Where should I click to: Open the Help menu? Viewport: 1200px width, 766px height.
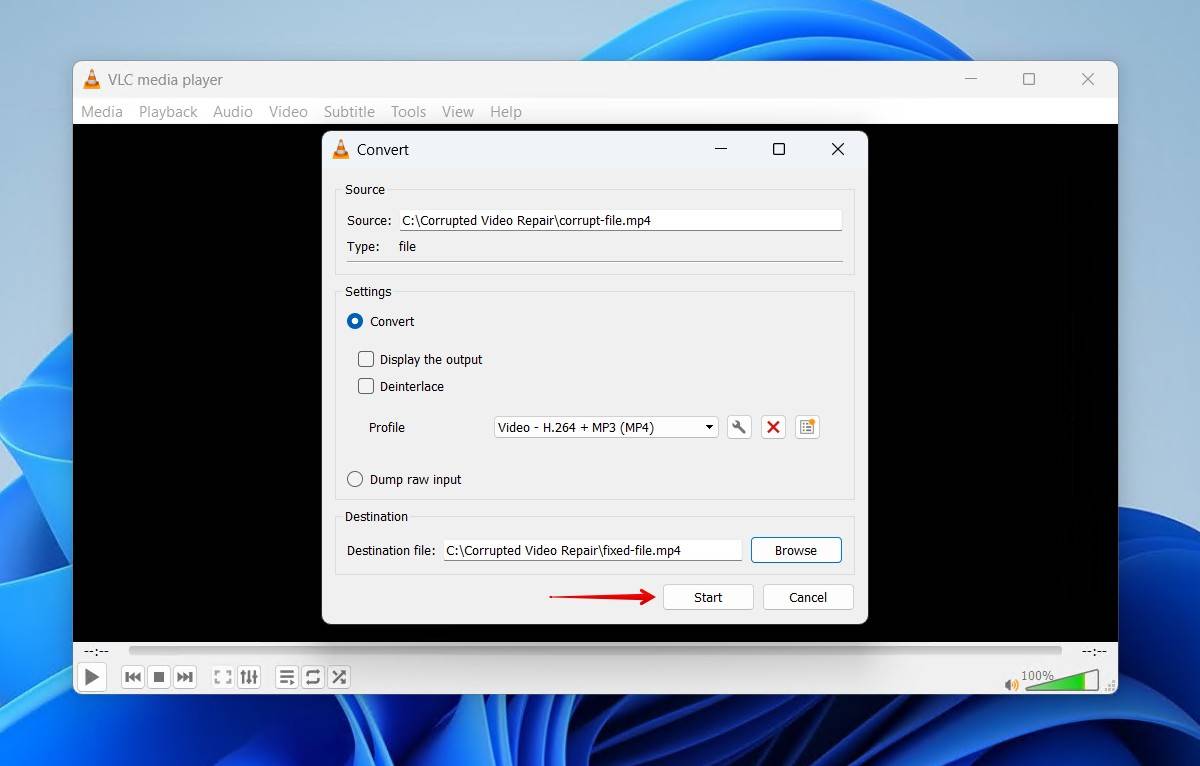click(x=506, y=112)
